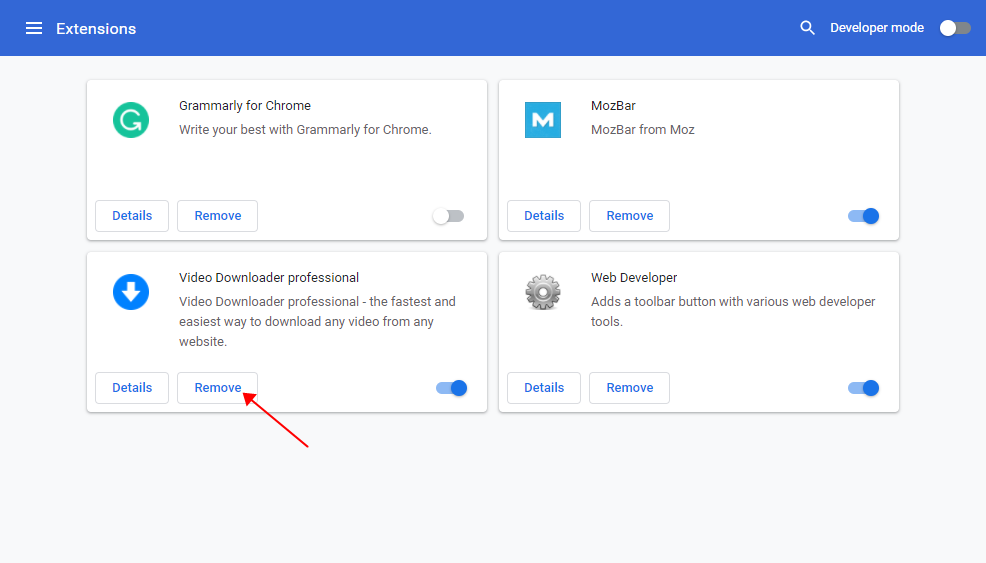Image resolution: width=986 pixels, height=563 pixels.
Task: Disable the MozBar extension toggle
Action: pyautogui.click(x=863, y=216)
